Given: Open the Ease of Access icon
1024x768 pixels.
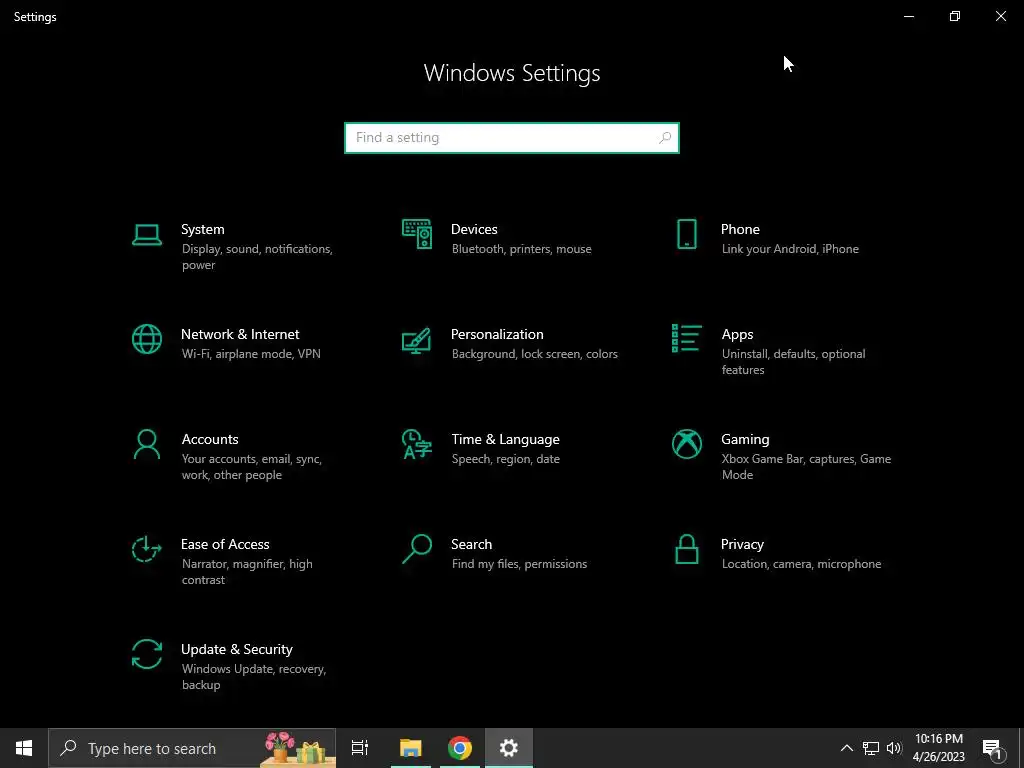Looking at the screenshot, I should (146, 549).
